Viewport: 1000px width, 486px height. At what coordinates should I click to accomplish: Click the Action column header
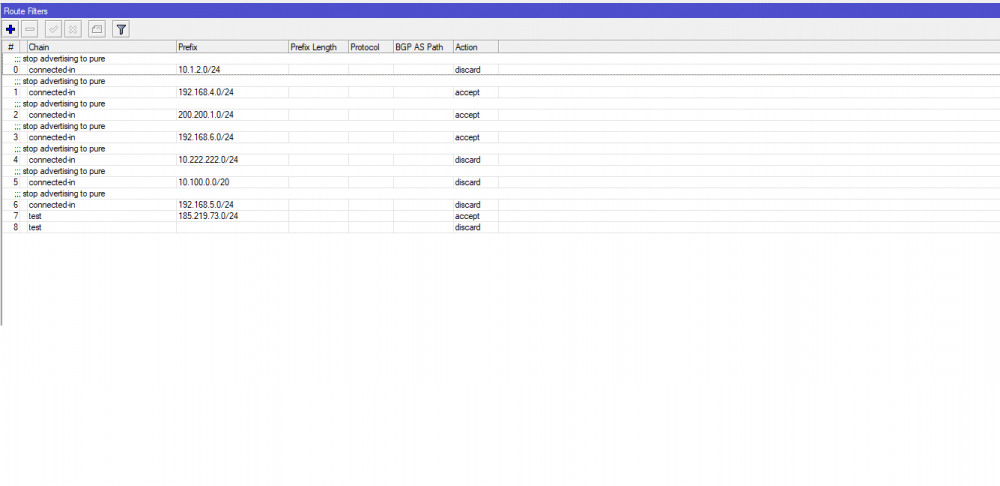(x=475, y=47)
